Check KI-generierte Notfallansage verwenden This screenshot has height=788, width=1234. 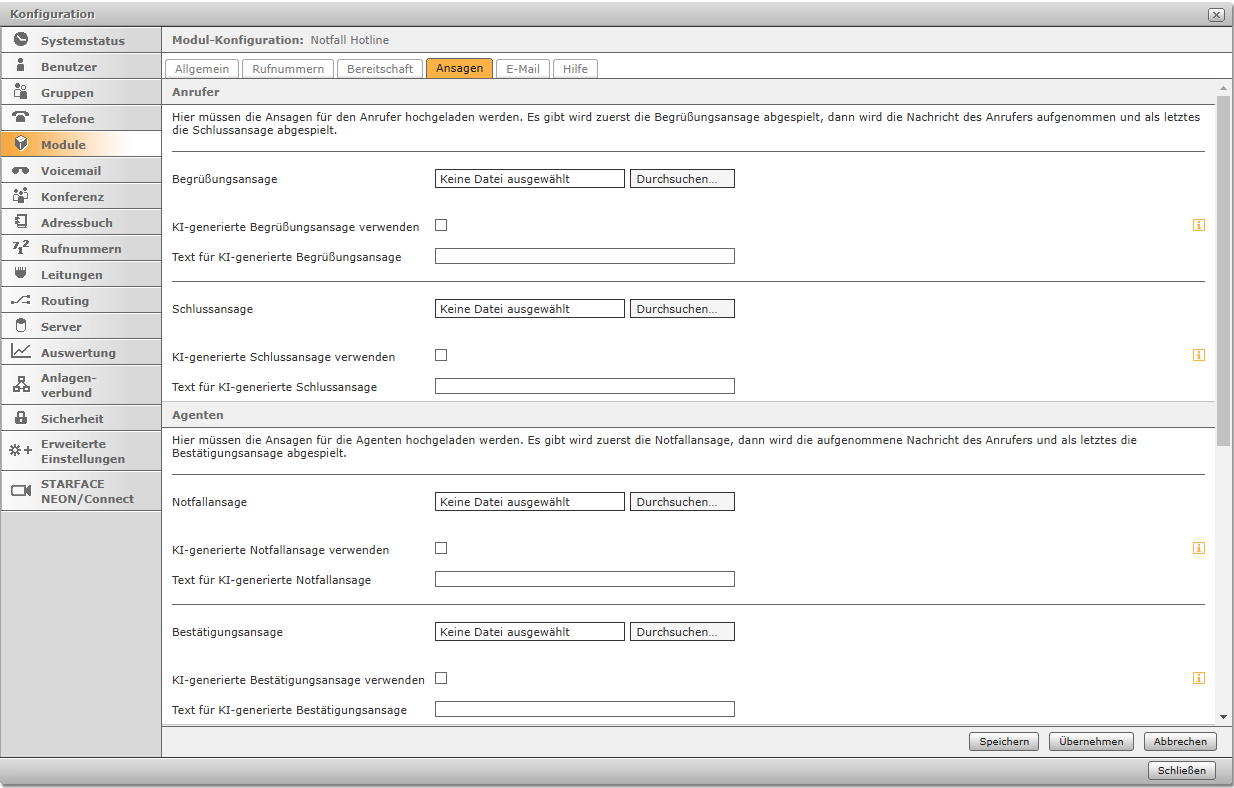click(x=441, y=548)
